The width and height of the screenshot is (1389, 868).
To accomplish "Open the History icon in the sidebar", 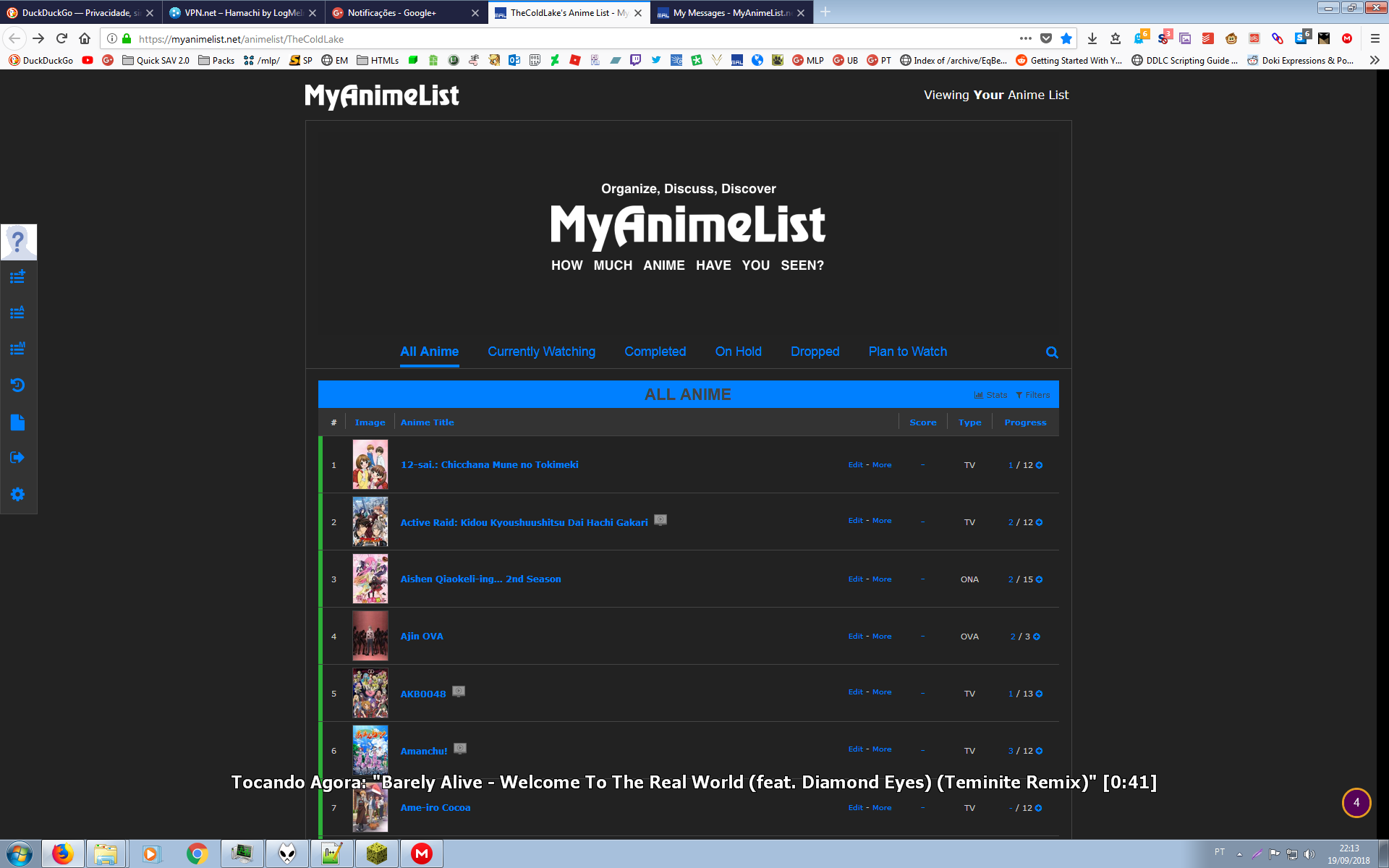I will coord(17,385).
